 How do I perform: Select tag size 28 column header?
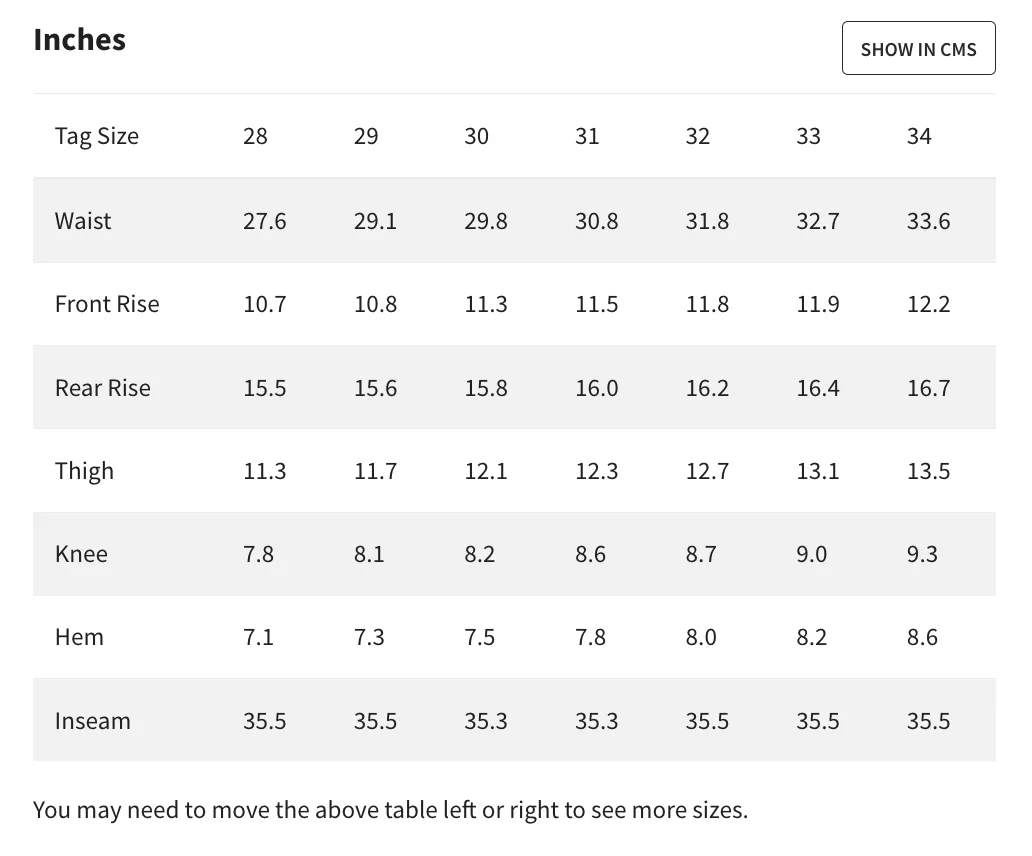(x=255, y=136)
